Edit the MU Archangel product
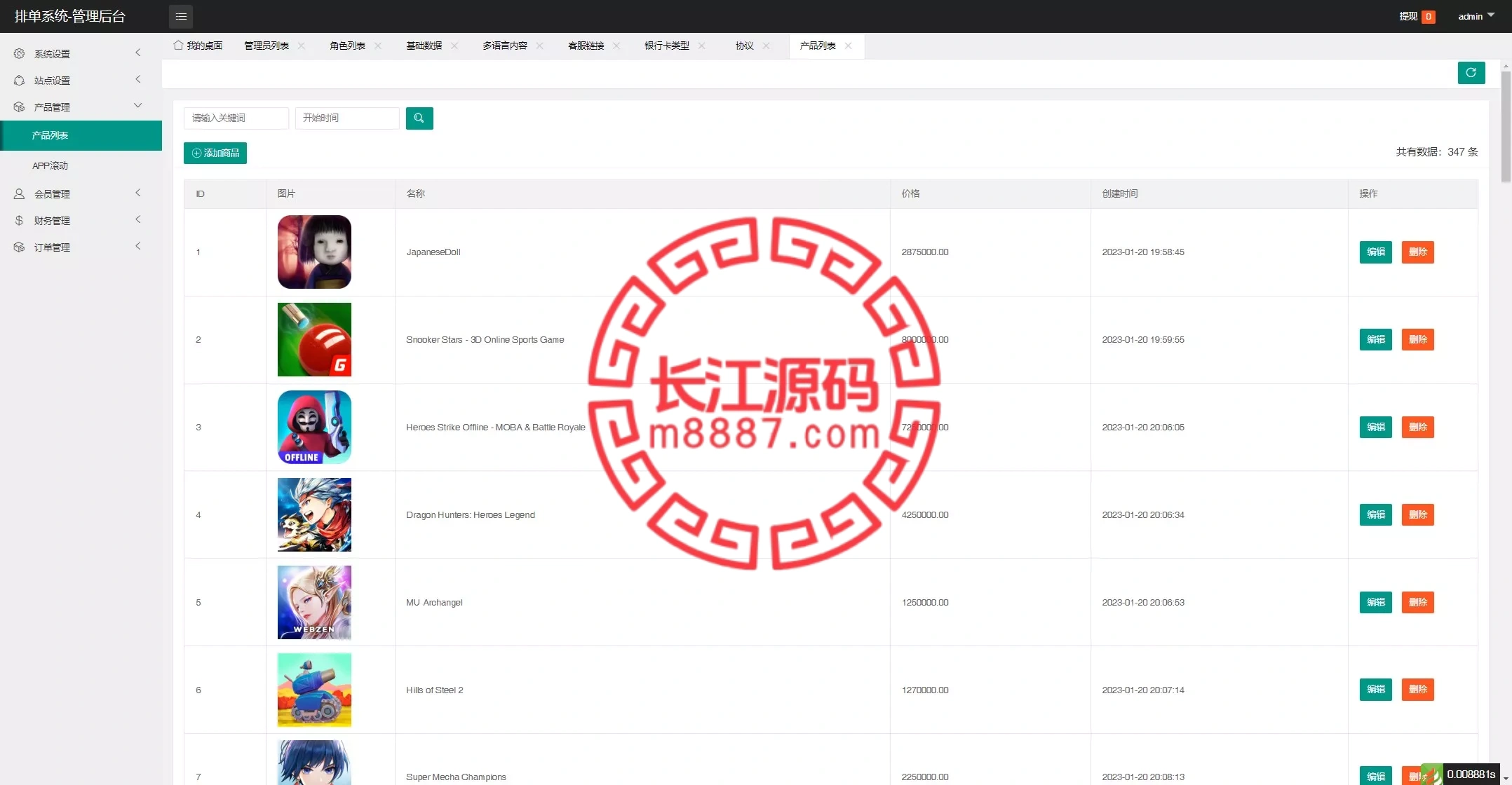The image size is (1512, 785). (x=1375, y=602)
